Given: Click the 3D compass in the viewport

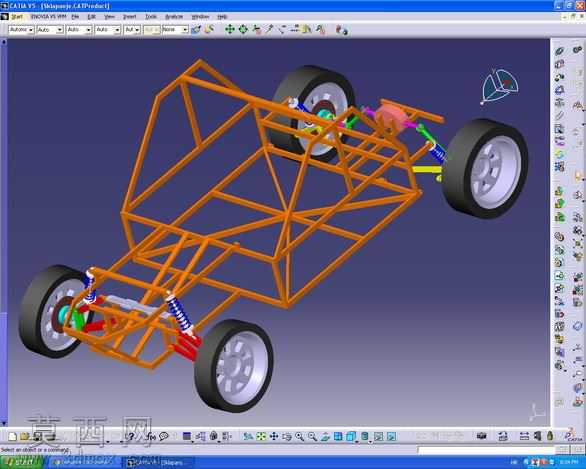Looking at the screenshot, I should 499,86.
